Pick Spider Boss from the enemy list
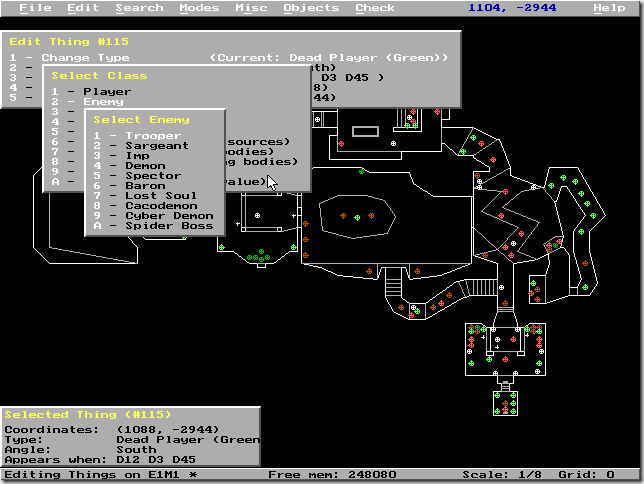 [x=168, y=226]
